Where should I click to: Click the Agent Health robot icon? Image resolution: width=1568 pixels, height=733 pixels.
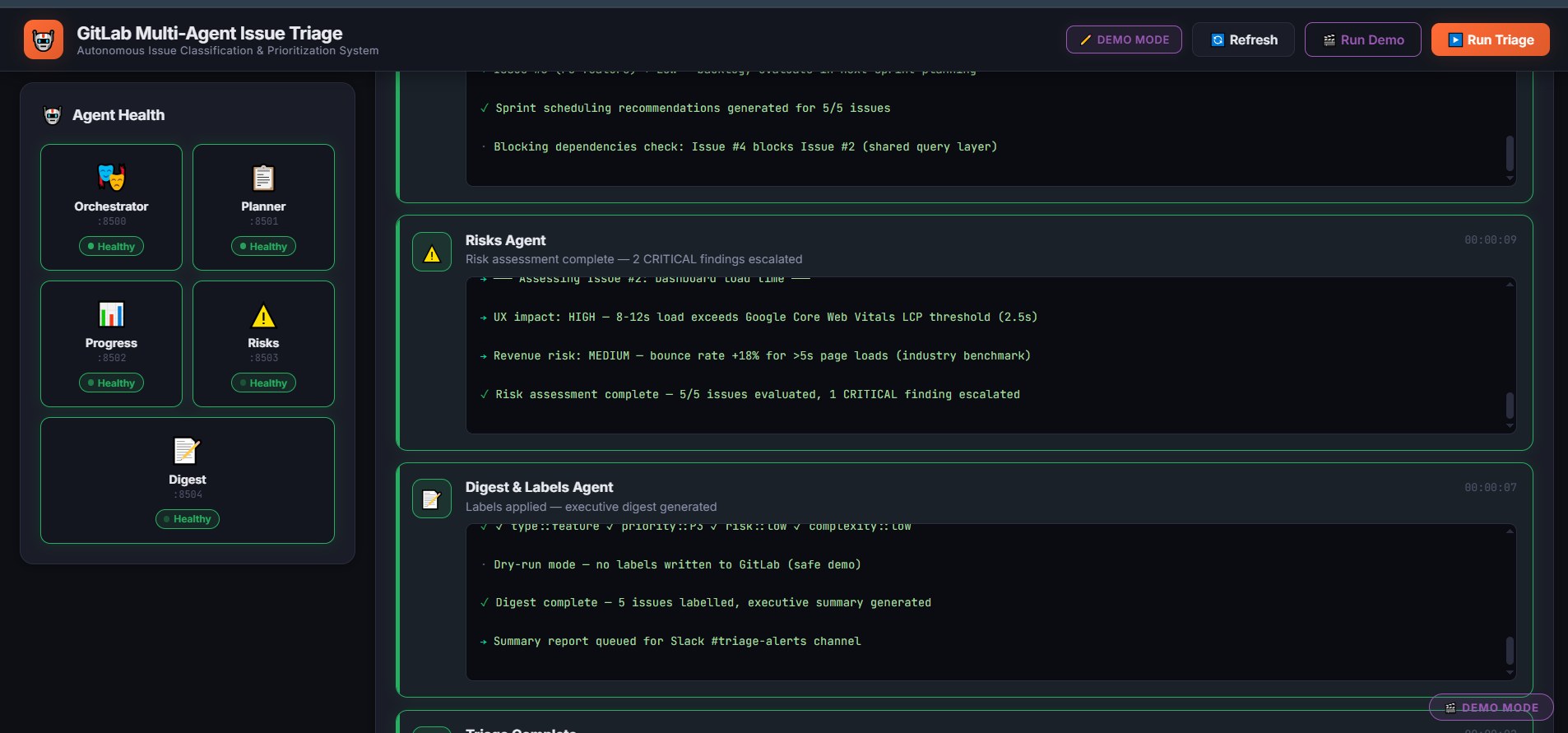tap(53, 115)
